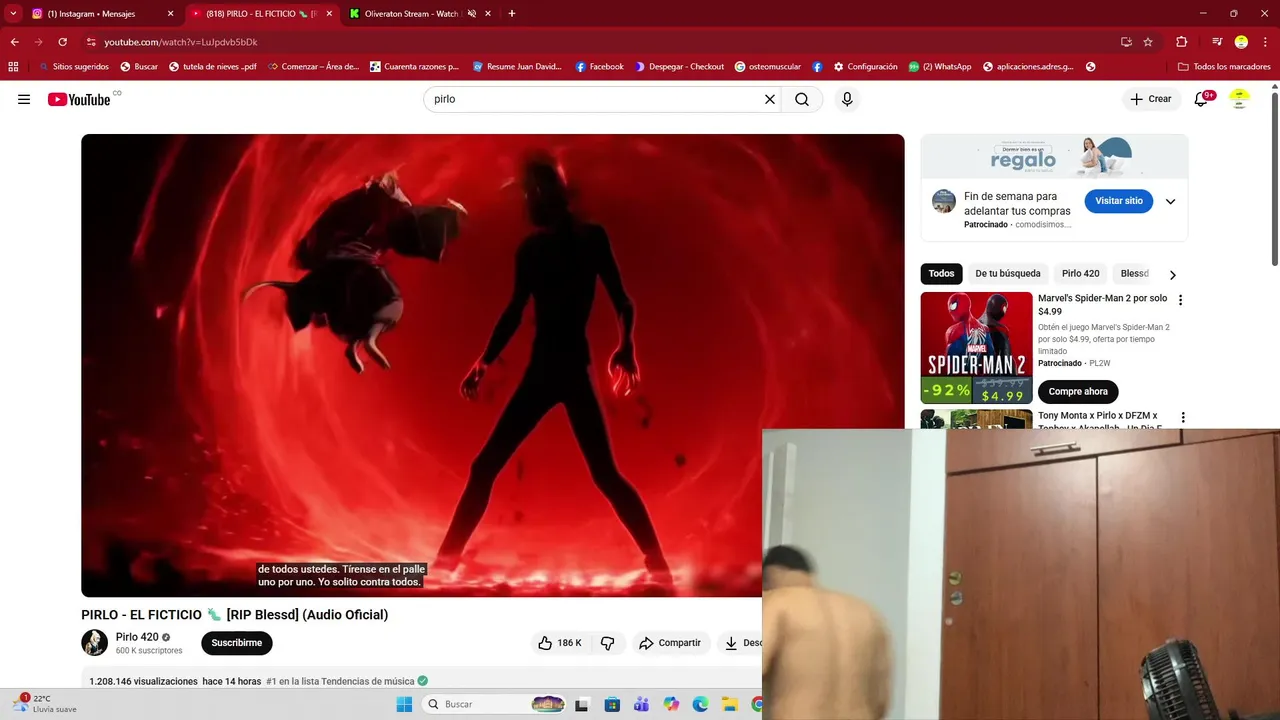Subscribe with the Suscribirme button
Image resolution: width=1280 pixels, height=720 pixels.
click(237, 643)
